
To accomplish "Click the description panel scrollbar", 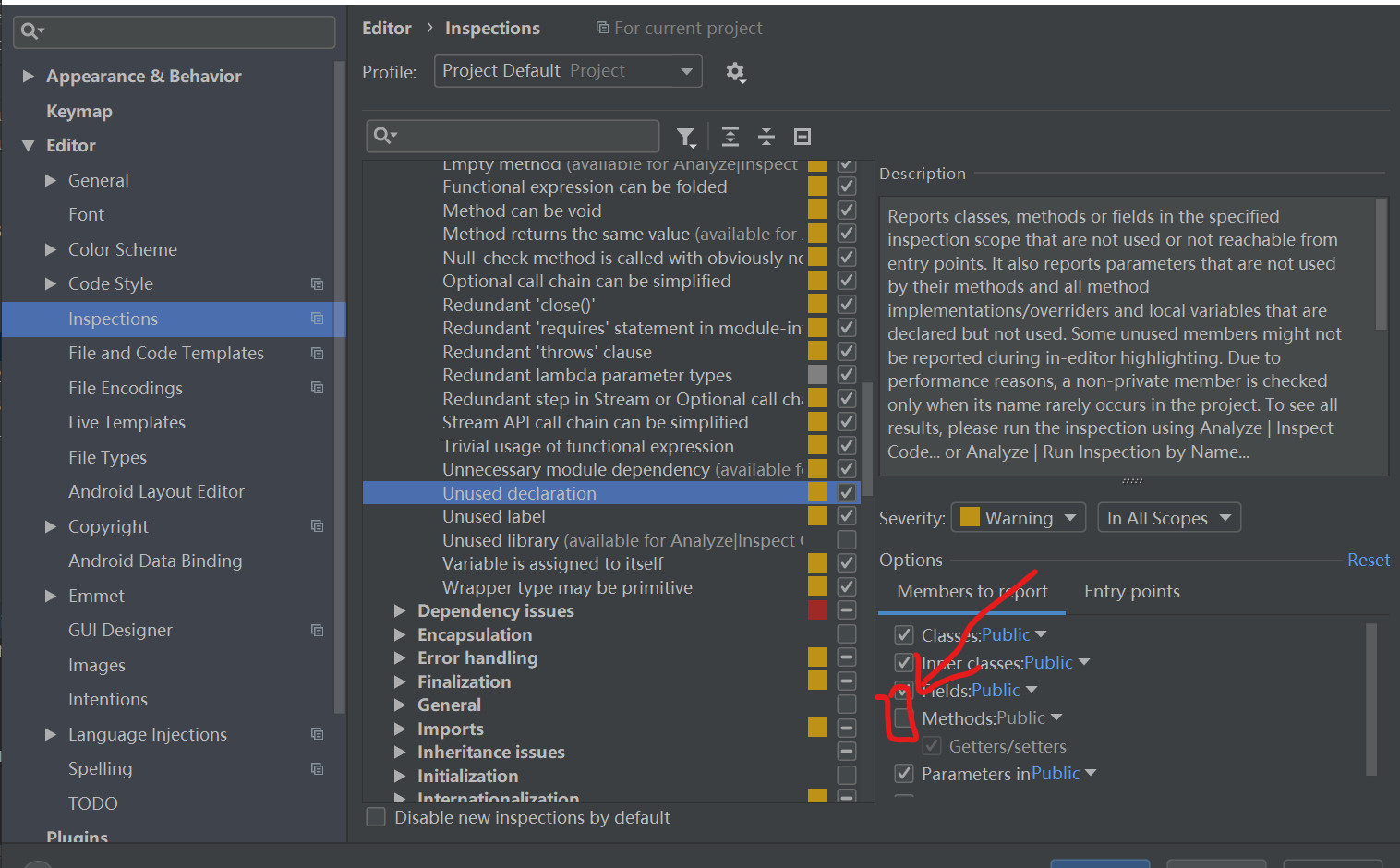I will point(1382,264).
